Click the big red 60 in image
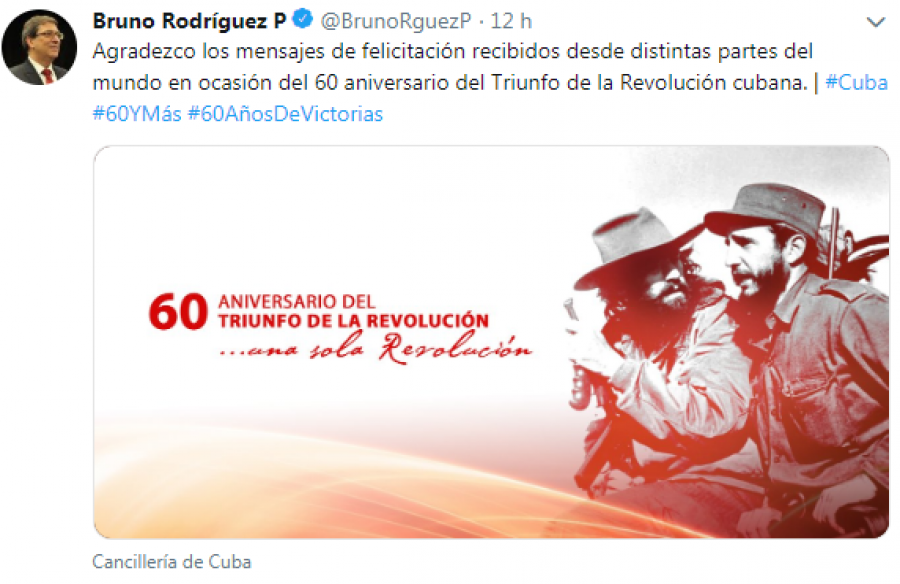The image size is (900, 584). point(178,312)
